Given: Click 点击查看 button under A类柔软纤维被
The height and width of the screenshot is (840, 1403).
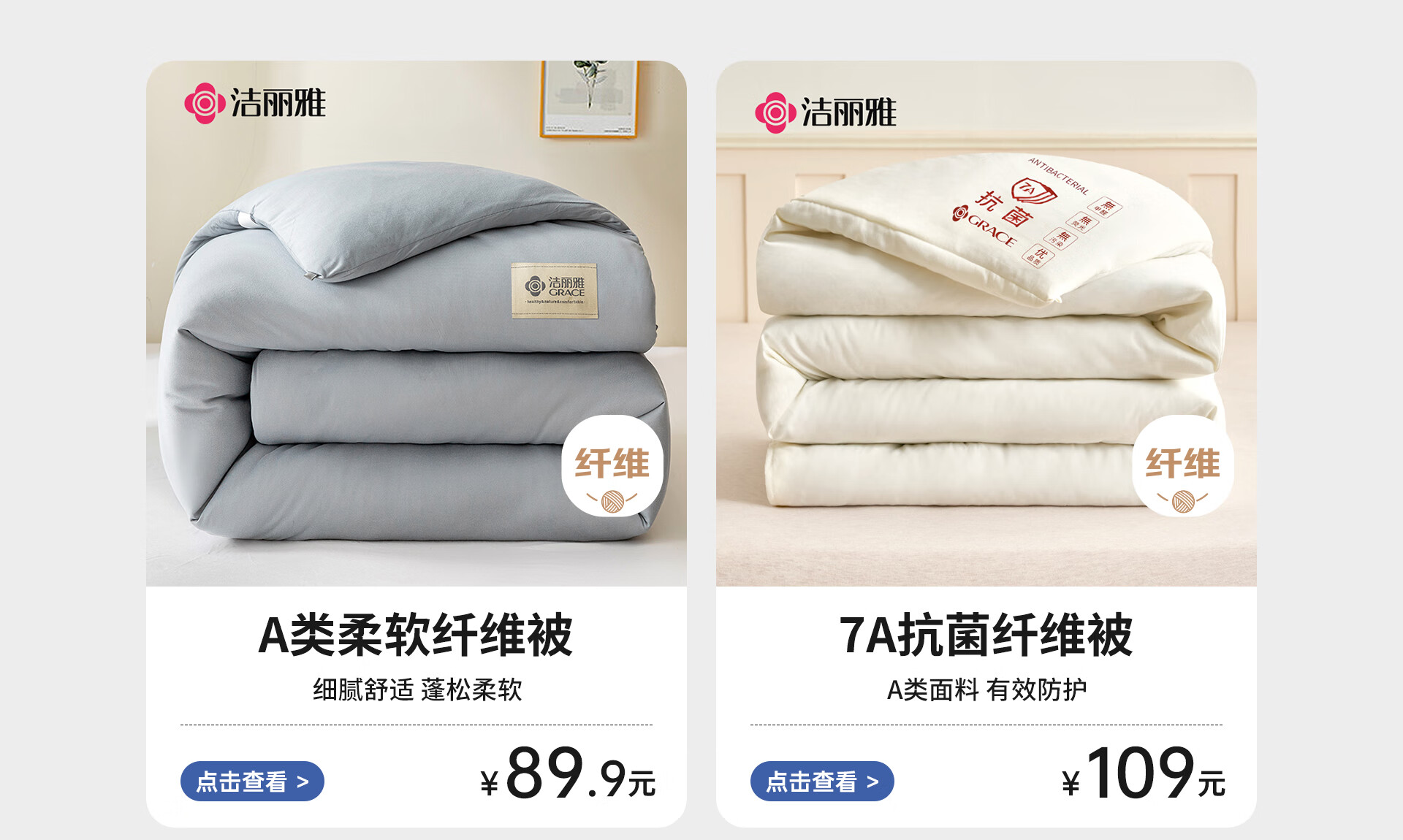Looking at the screenshot, I should coord(252,782).
